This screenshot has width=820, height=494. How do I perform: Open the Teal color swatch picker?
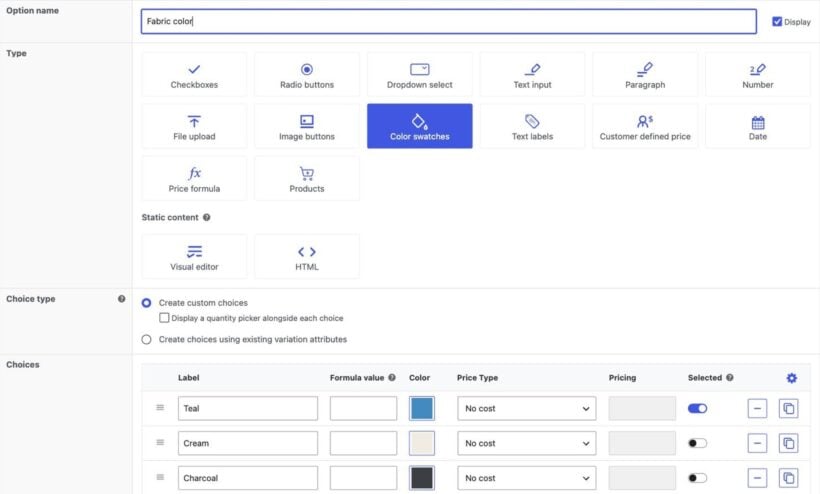(x=422, y=408)
